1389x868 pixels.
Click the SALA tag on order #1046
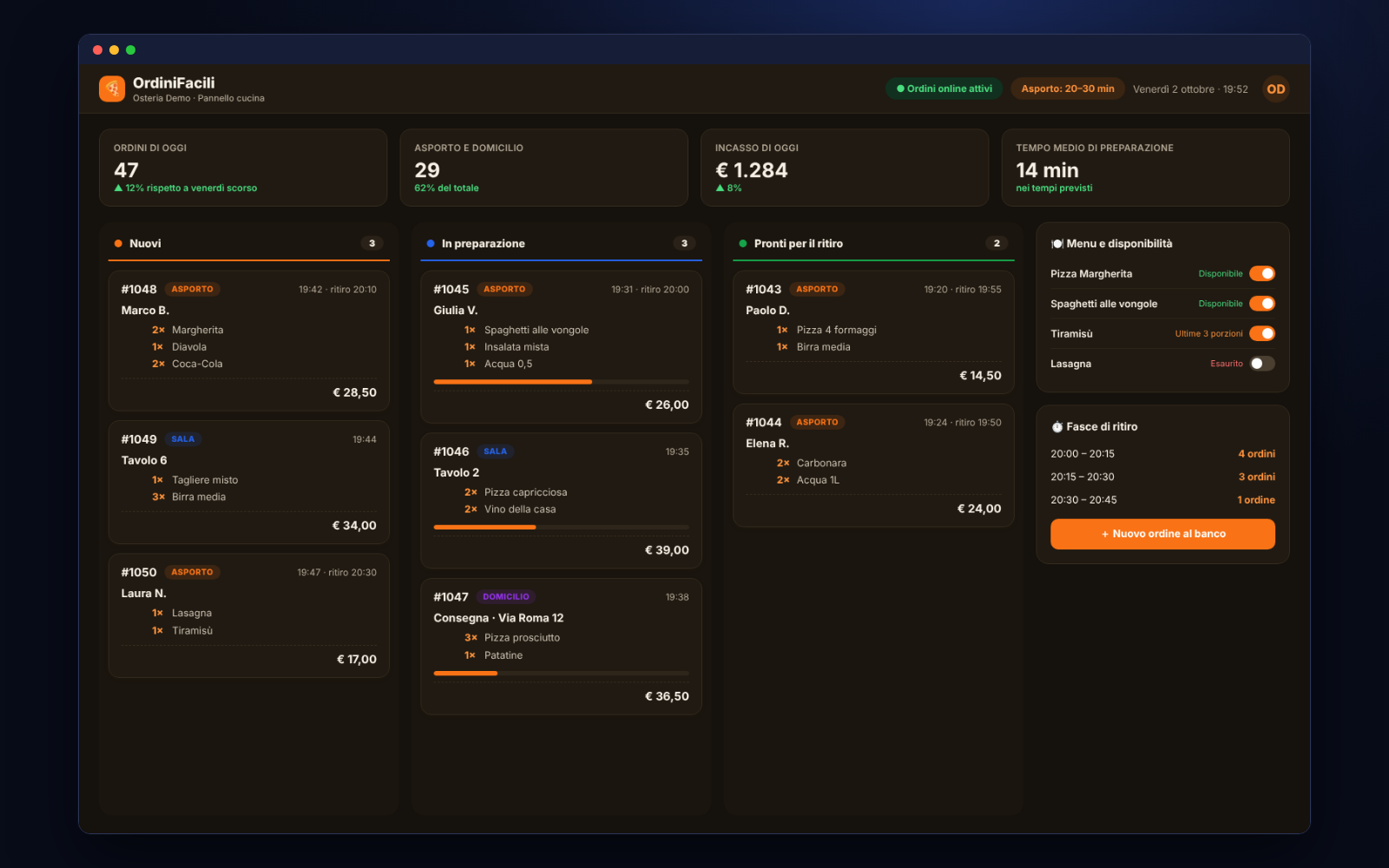[x=495, y=451]
